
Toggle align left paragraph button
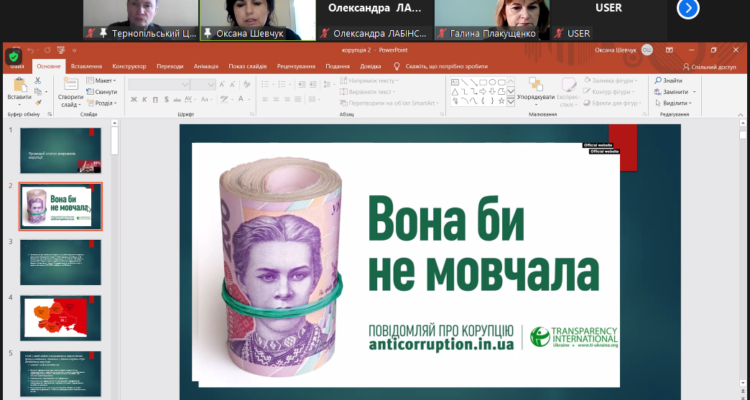pos(265,100)
